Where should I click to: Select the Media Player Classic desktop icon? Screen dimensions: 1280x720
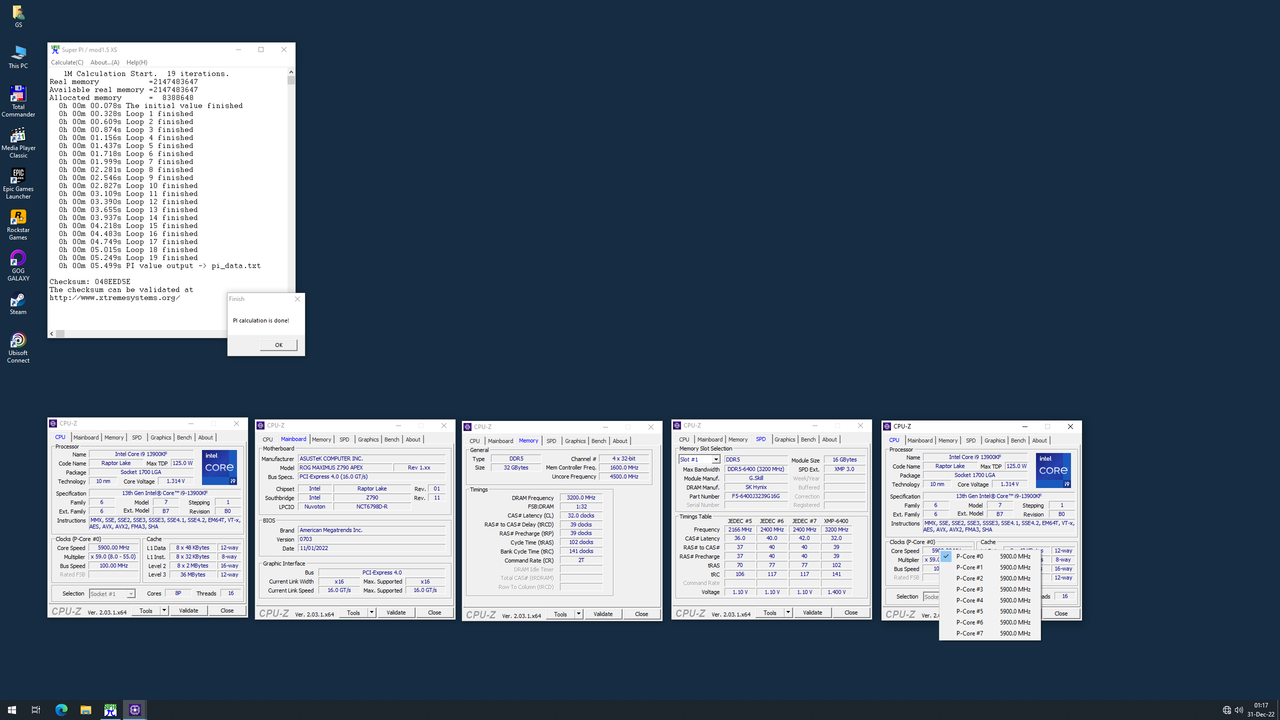pyautogui.click(x=18, y=143)
